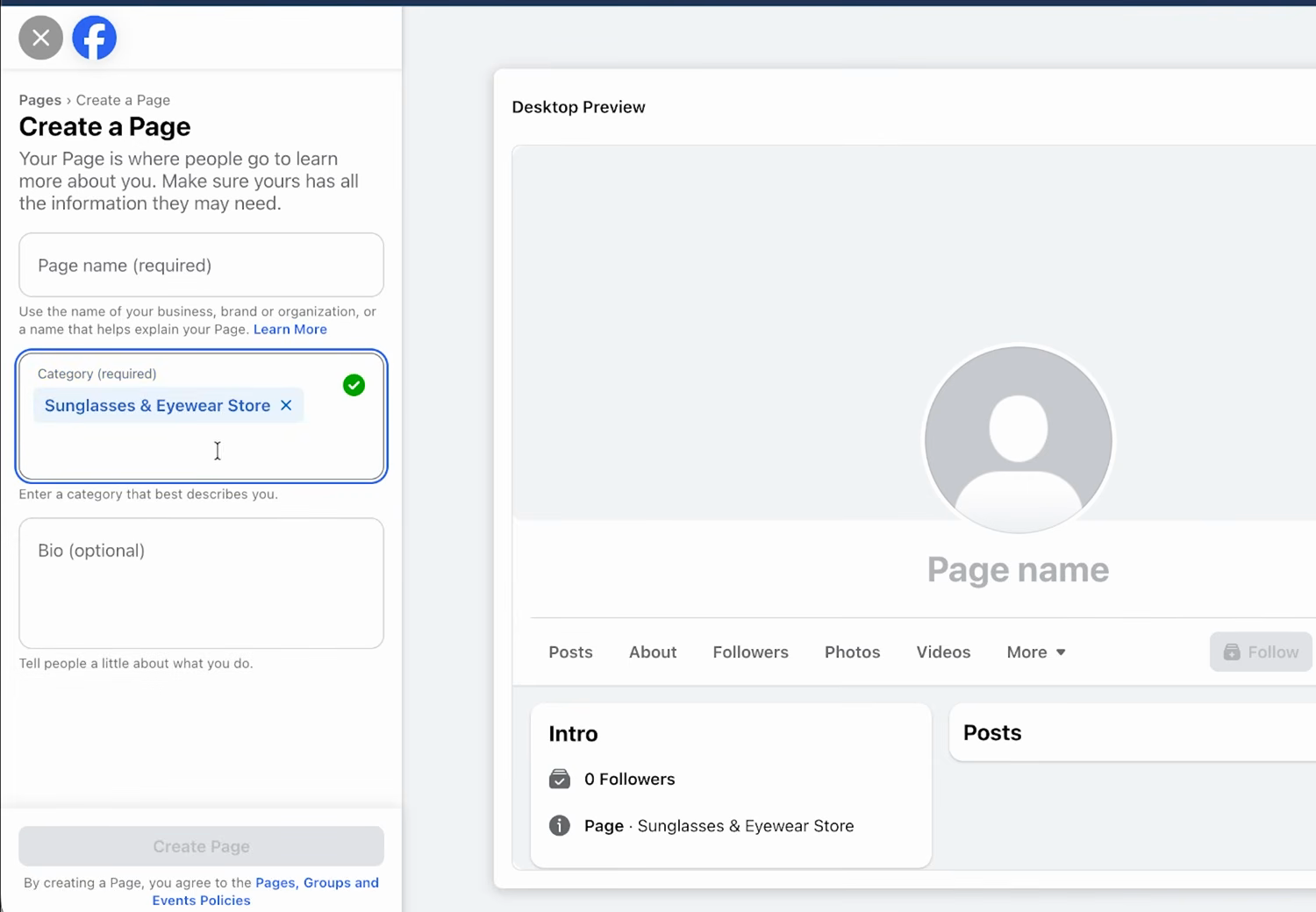Viewport: 1316px width, 912px height.
Task: Click the followers icon in Intro
Action: click(560, 779)
